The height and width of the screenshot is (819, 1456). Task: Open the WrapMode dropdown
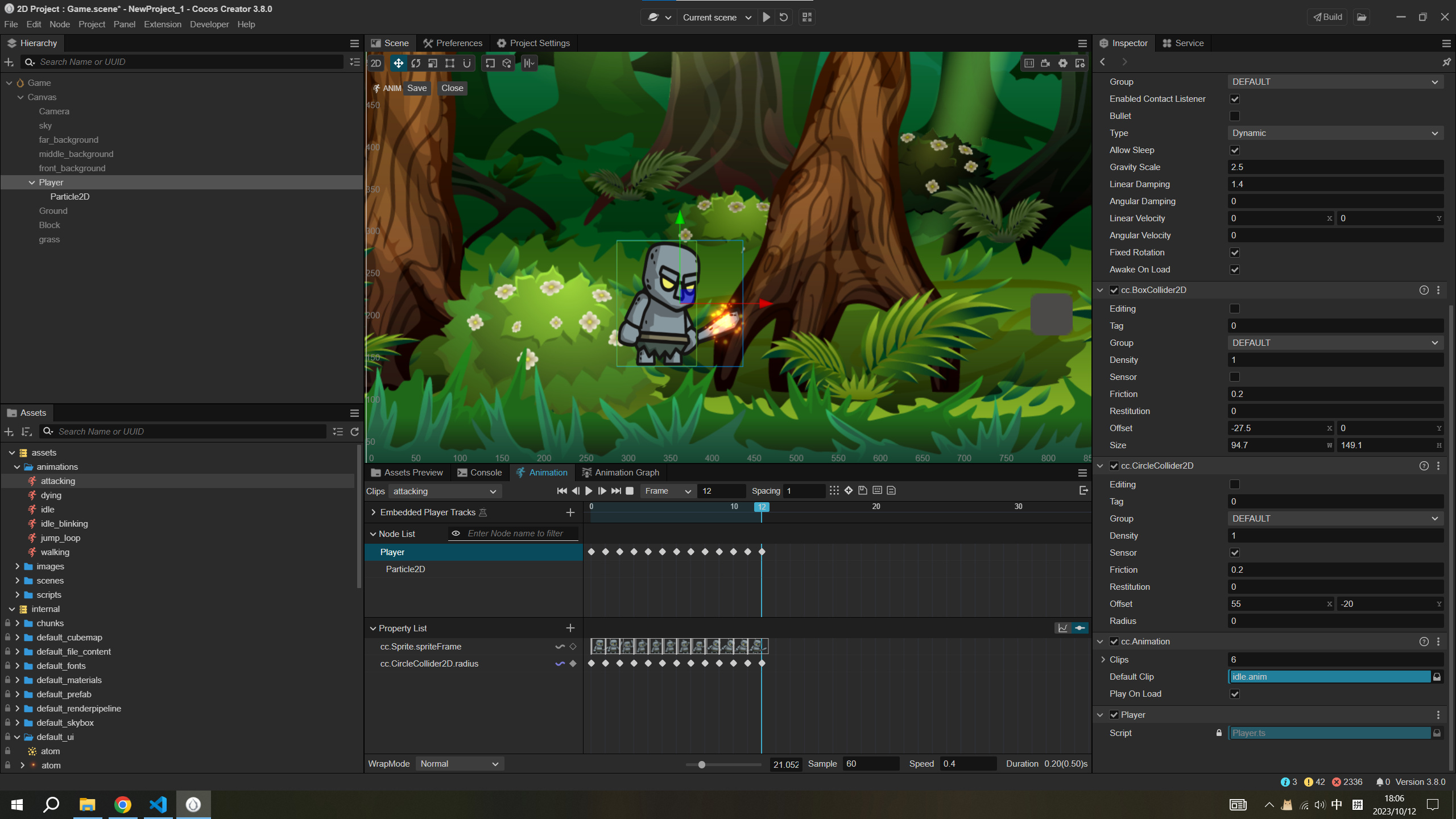tap(459, 764)
